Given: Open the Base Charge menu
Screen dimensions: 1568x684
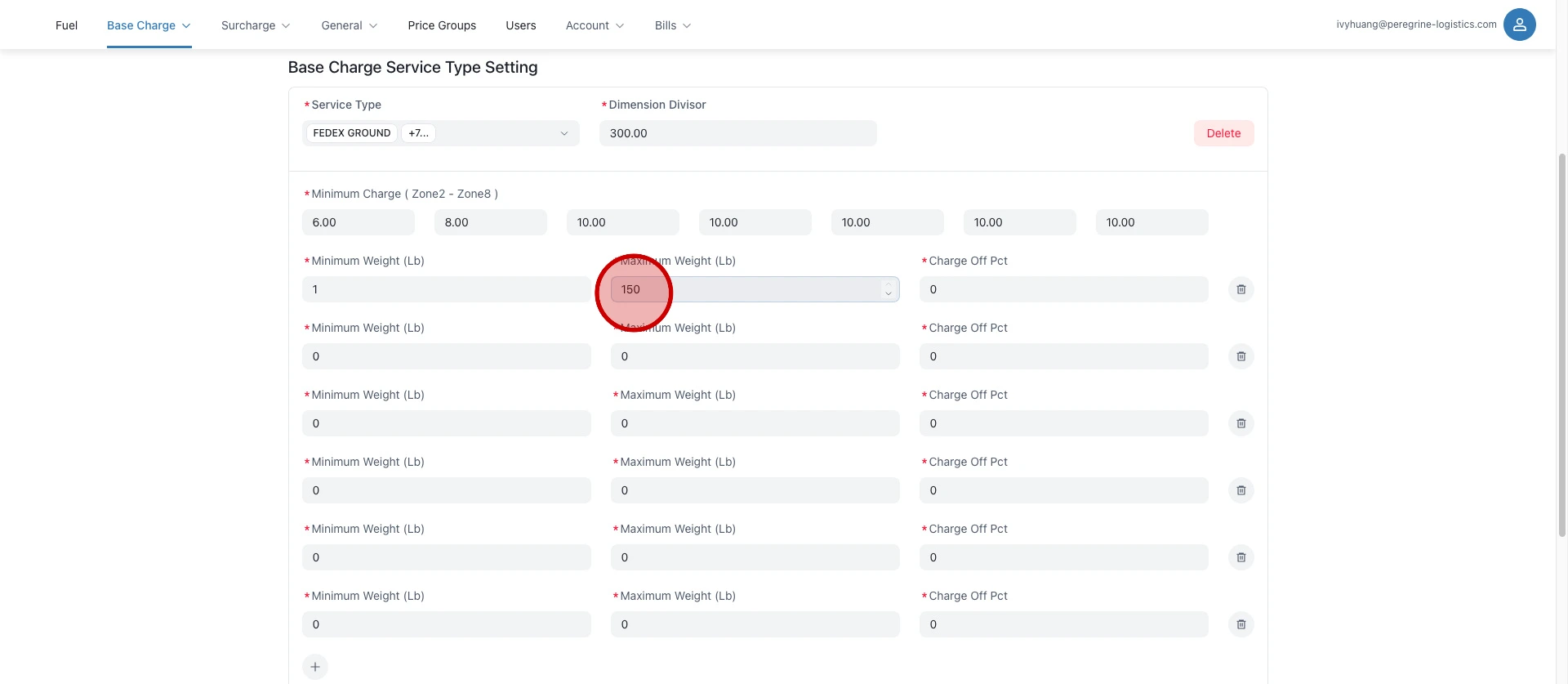Looking at the screenshot, I should pos(149,25).
